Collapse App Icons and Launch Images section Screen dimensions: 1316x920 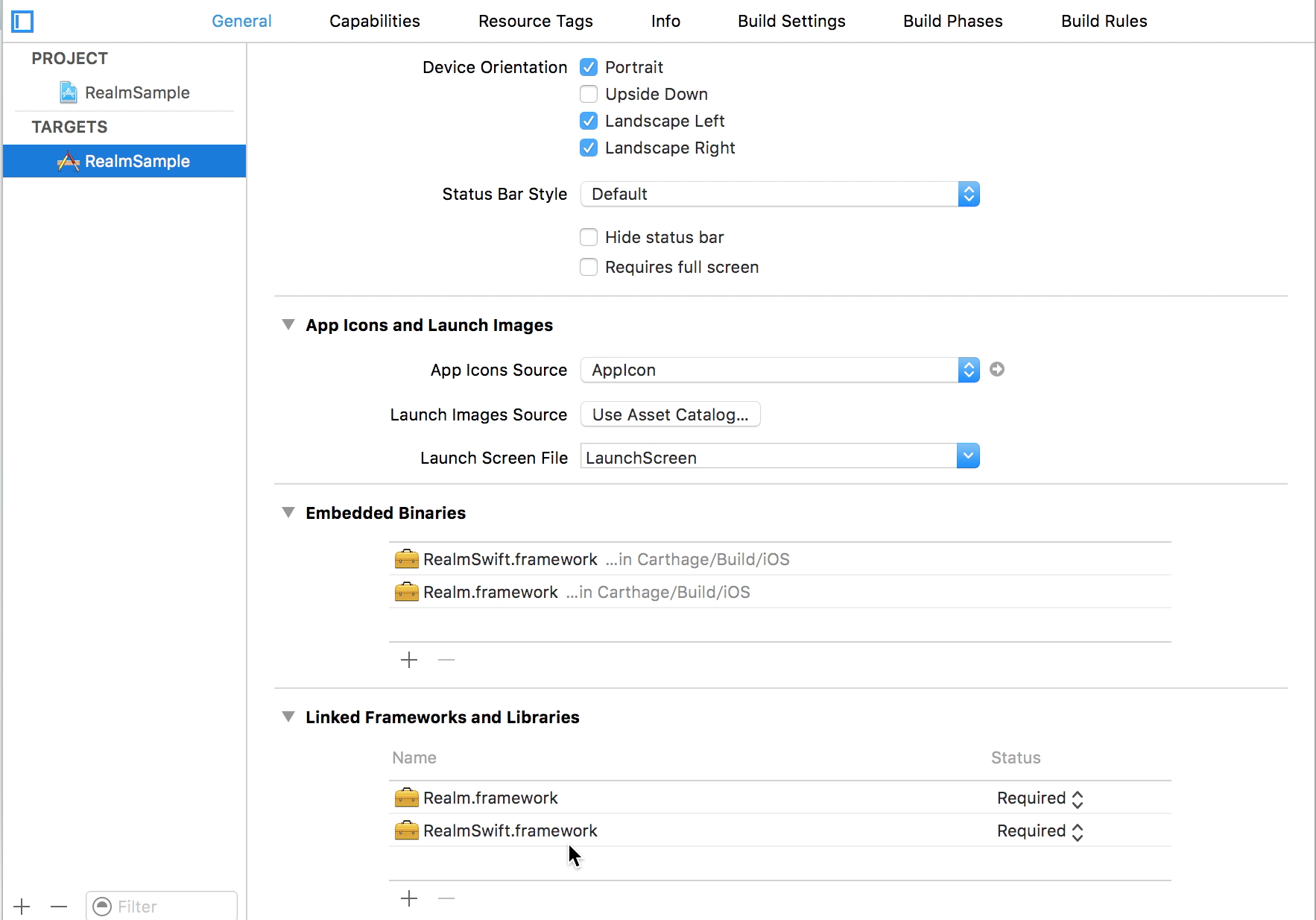[x=288, y=324]
